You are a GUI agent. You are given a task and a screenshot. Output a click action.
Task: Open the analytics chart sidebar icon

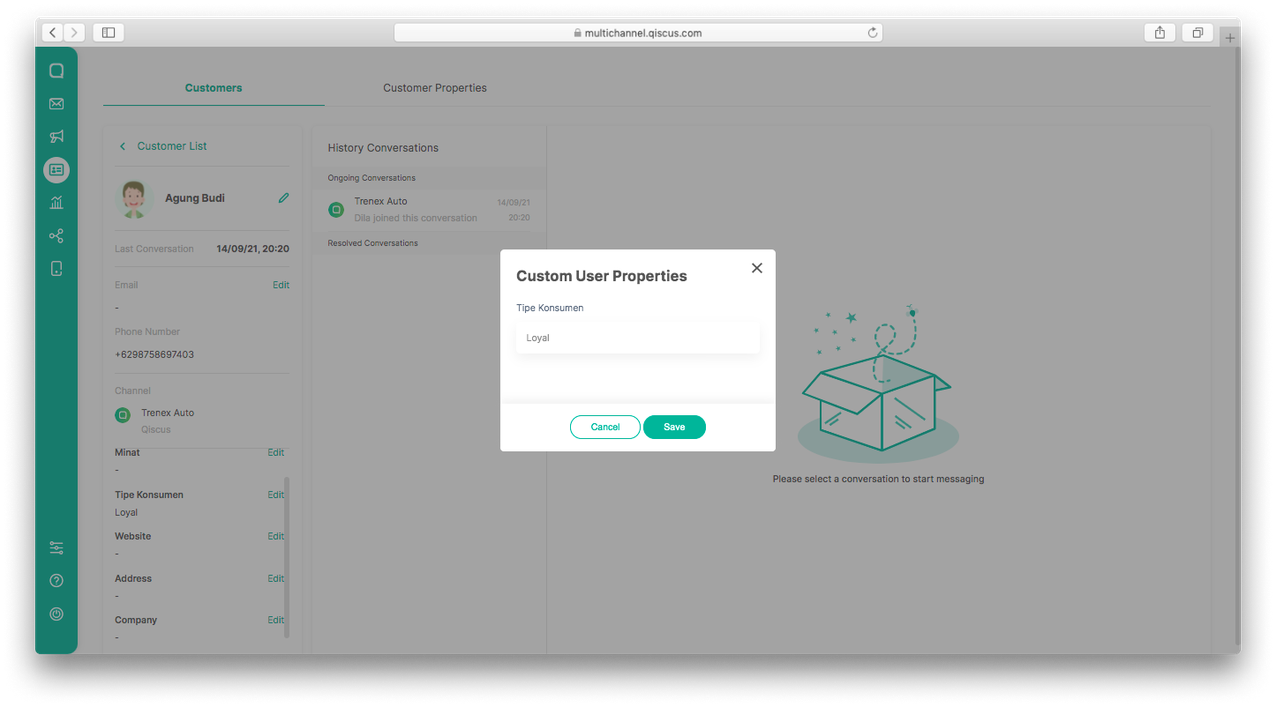56,203
